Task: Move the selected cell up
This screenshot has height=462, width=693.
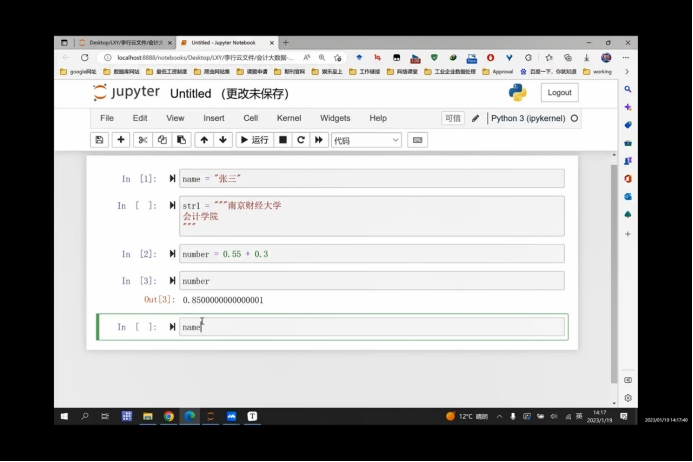Action: pos(204,140)
